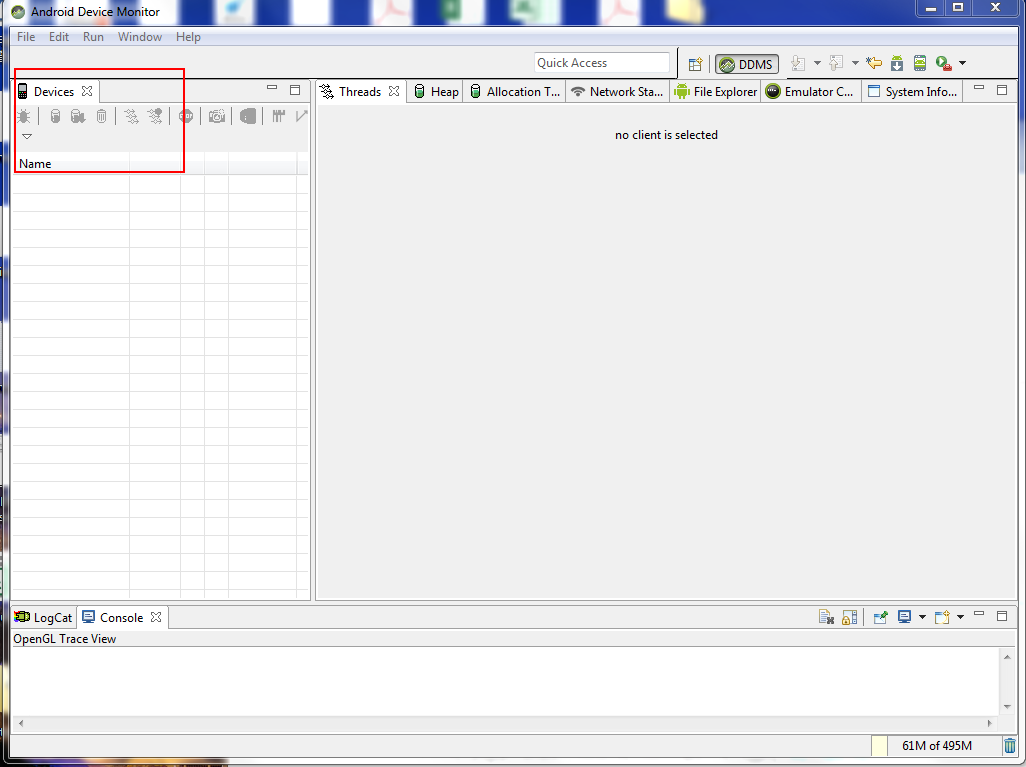This screenshot has width=1026, height=767.
Task: Click the Clear Console icon
Action: [826, 616]
